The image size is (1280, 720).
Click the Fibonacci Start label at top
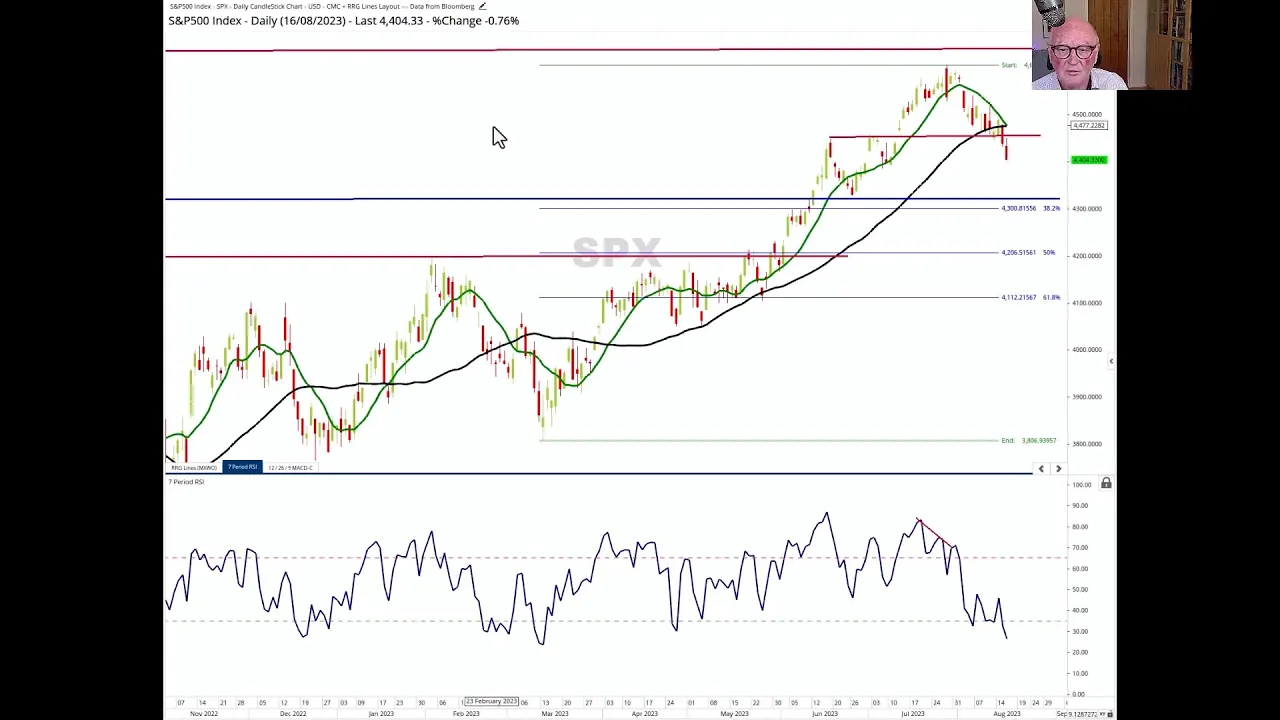1016,65
